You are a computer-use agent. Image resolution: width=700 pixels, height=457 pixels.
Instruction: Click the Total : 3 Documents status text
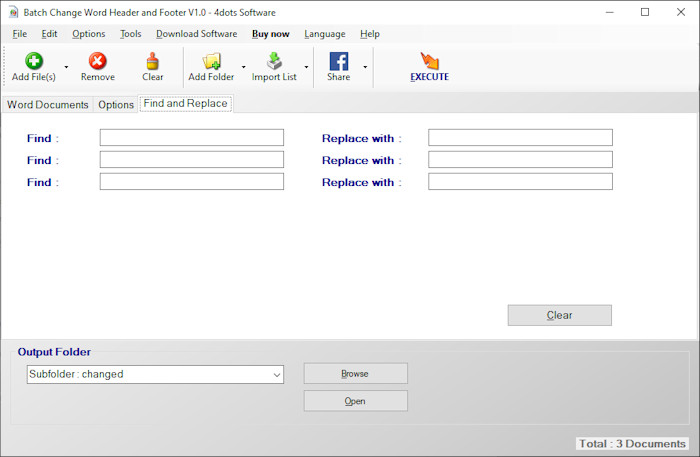(632, 444)
